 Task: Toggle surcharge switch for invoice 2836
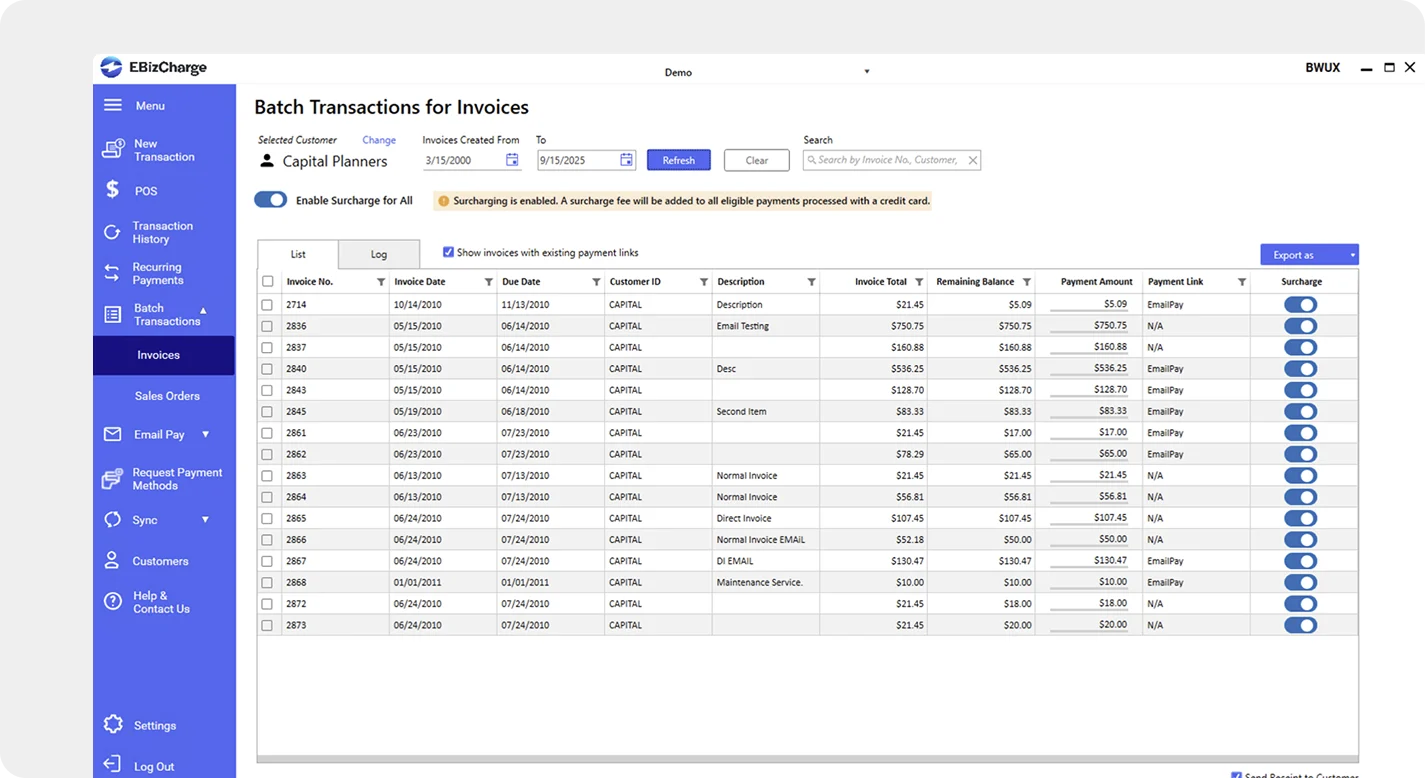pos(1301,326)
